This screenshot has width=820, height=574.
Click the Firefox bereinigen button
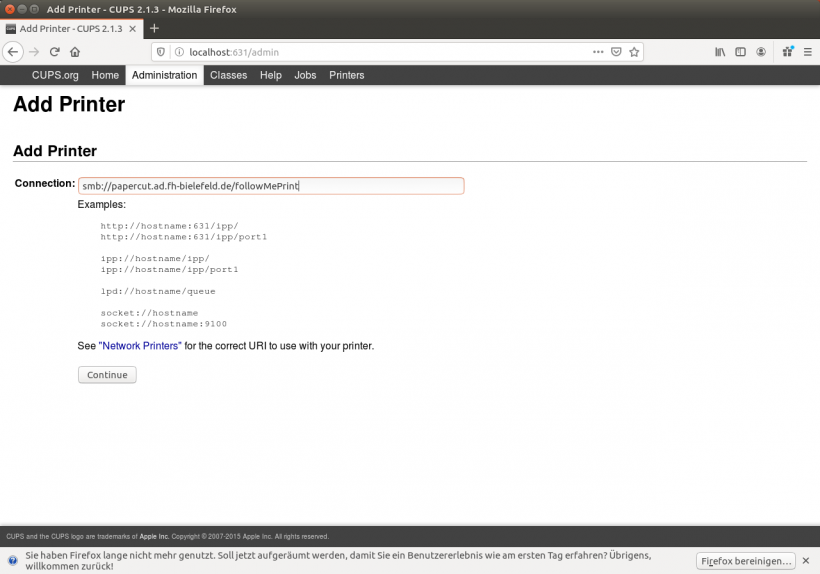(746, 561)
